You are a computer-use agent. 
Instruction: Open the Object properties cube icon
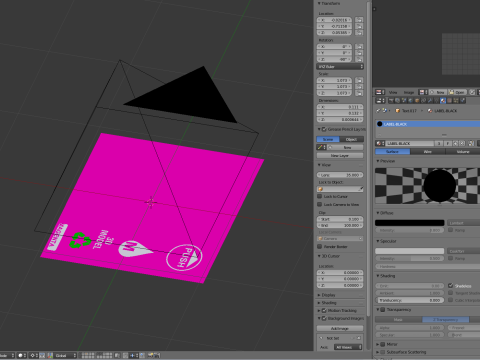(417, 100)
